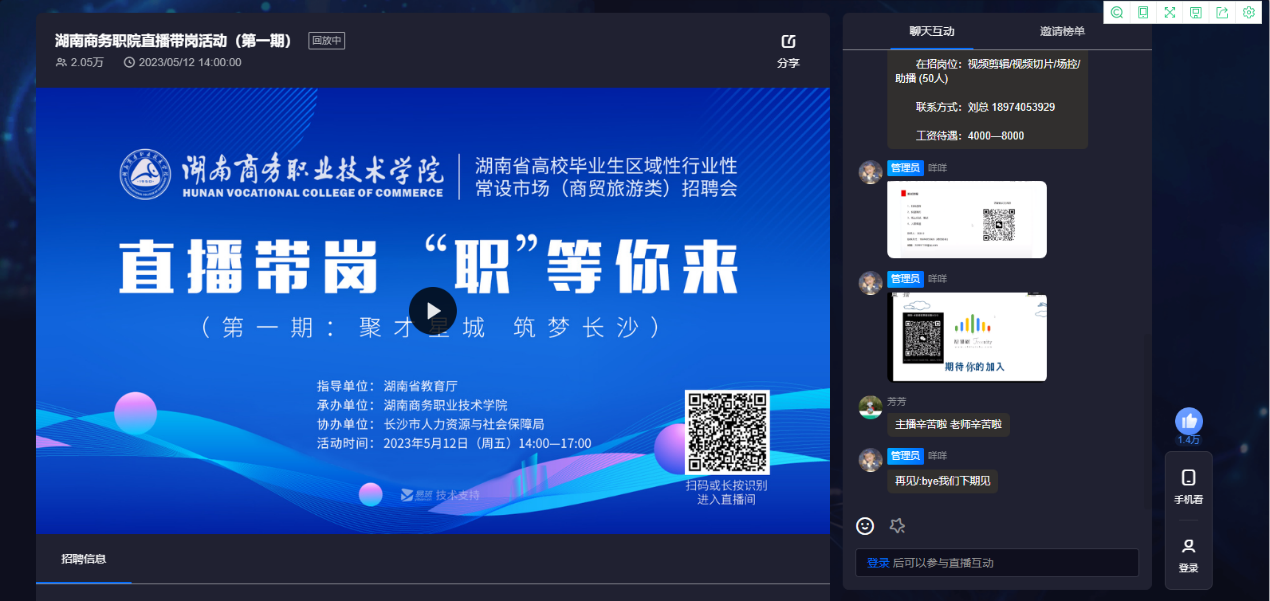
Task: Click the 登录 button in side panel
Action: tap(1188, 555)
